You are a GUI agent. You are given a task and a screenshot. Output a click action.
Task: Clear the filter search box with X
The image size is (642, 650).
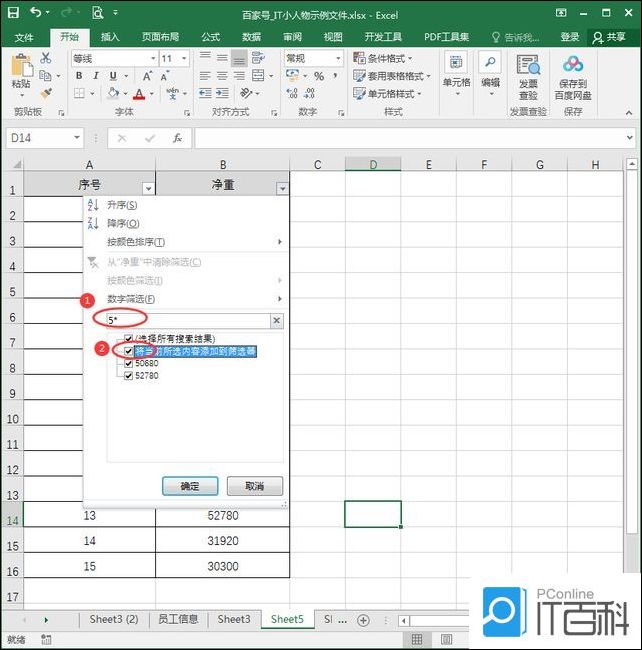[276, 320]
